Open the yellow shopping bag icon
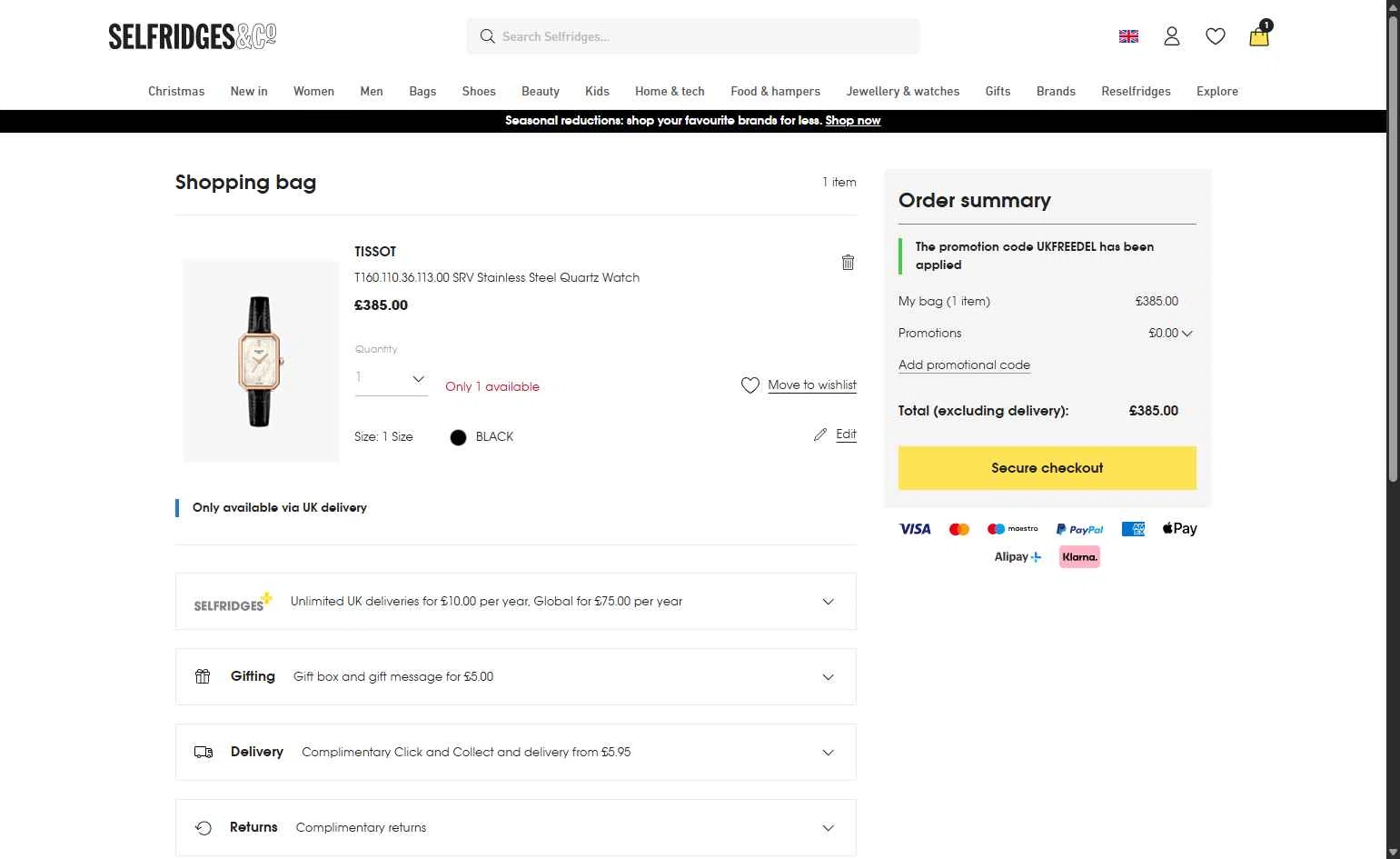 coord(1259,35)
